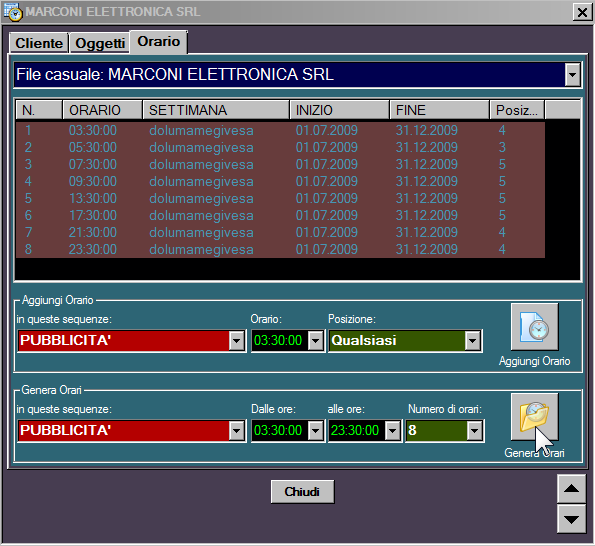595x546 pixels.
Task: Click the Aggiungi Orario clock document icon
Action: [534, 327]
